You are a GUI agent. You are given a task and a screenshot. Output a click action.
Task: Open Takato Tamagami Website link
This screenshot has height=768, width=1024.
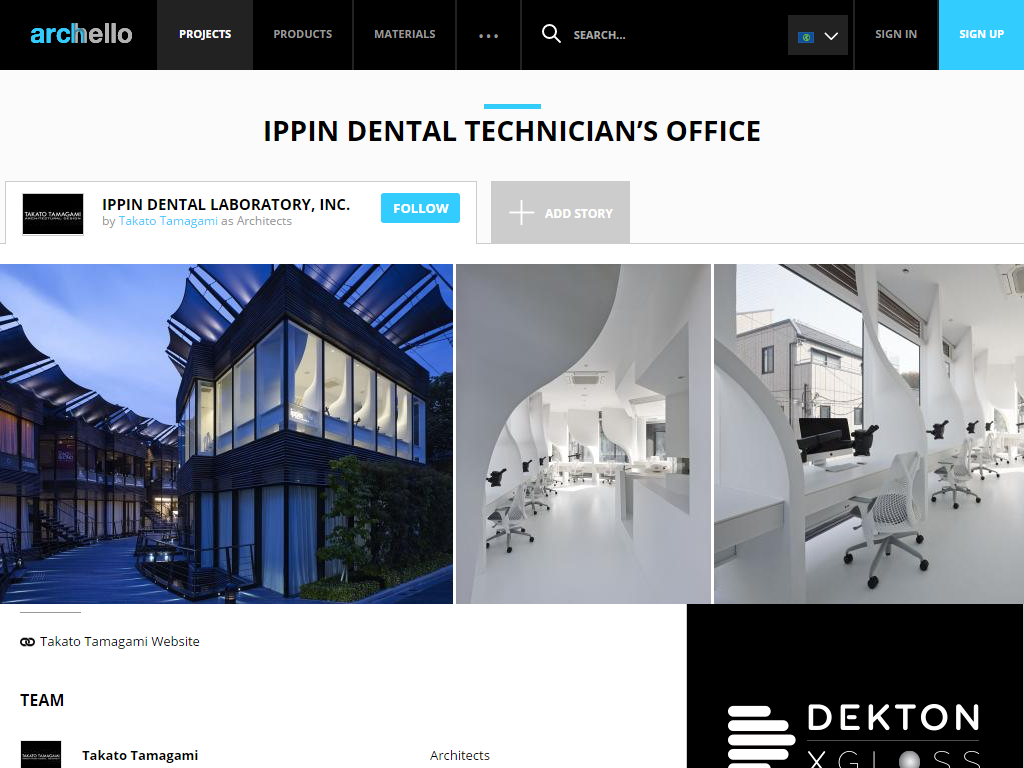point(120,642)
